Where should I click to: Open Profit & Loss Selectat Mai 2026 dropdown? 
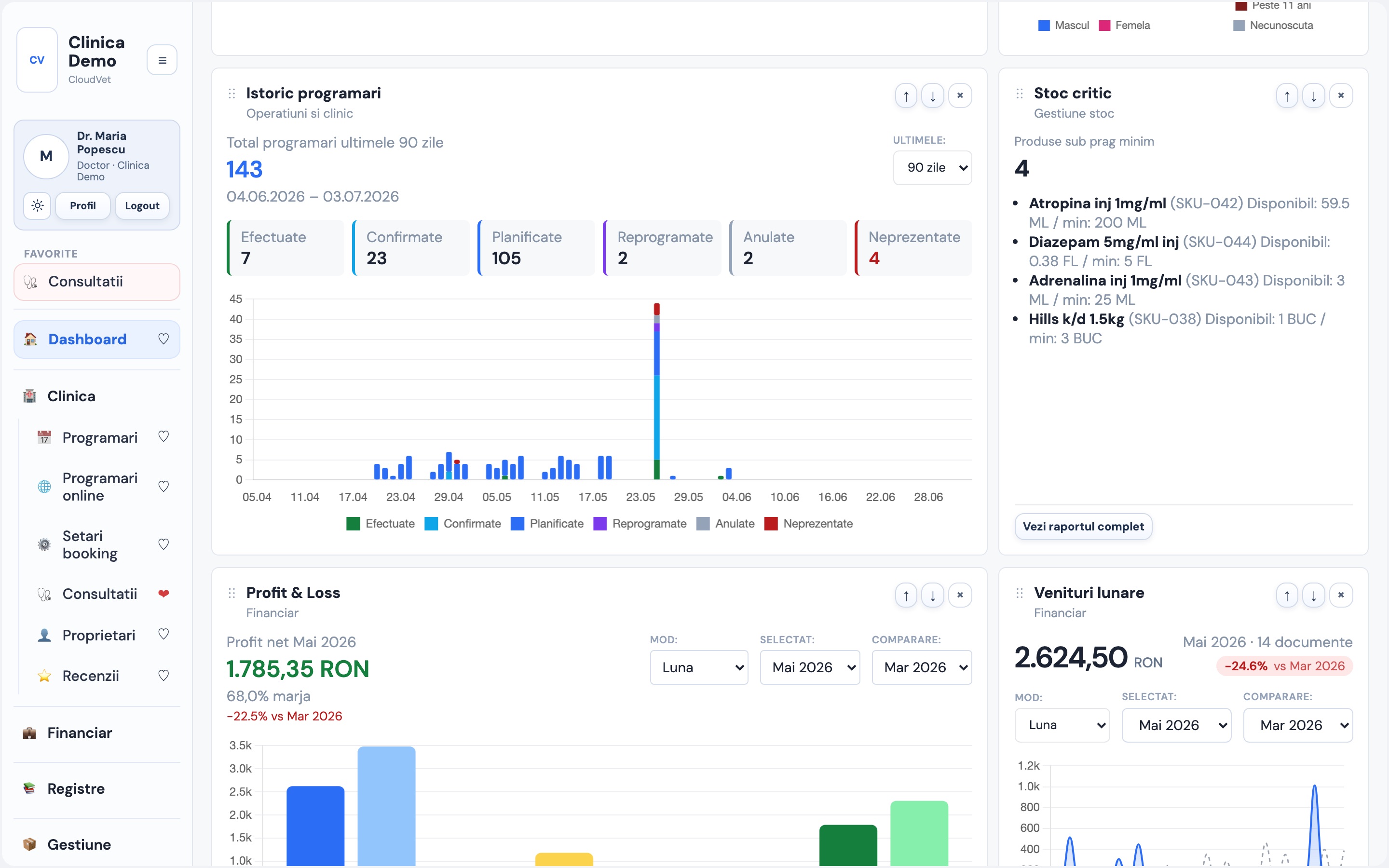click(x=810, y=667)
